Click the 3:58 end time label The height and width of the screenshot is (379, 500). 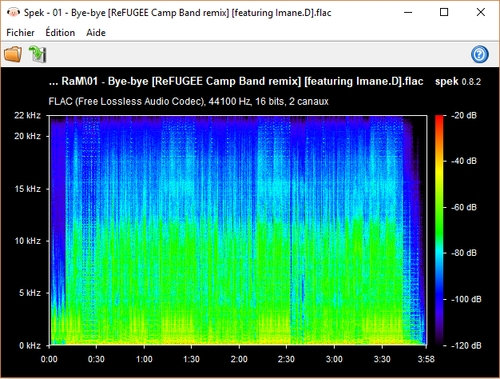(426, 359)
